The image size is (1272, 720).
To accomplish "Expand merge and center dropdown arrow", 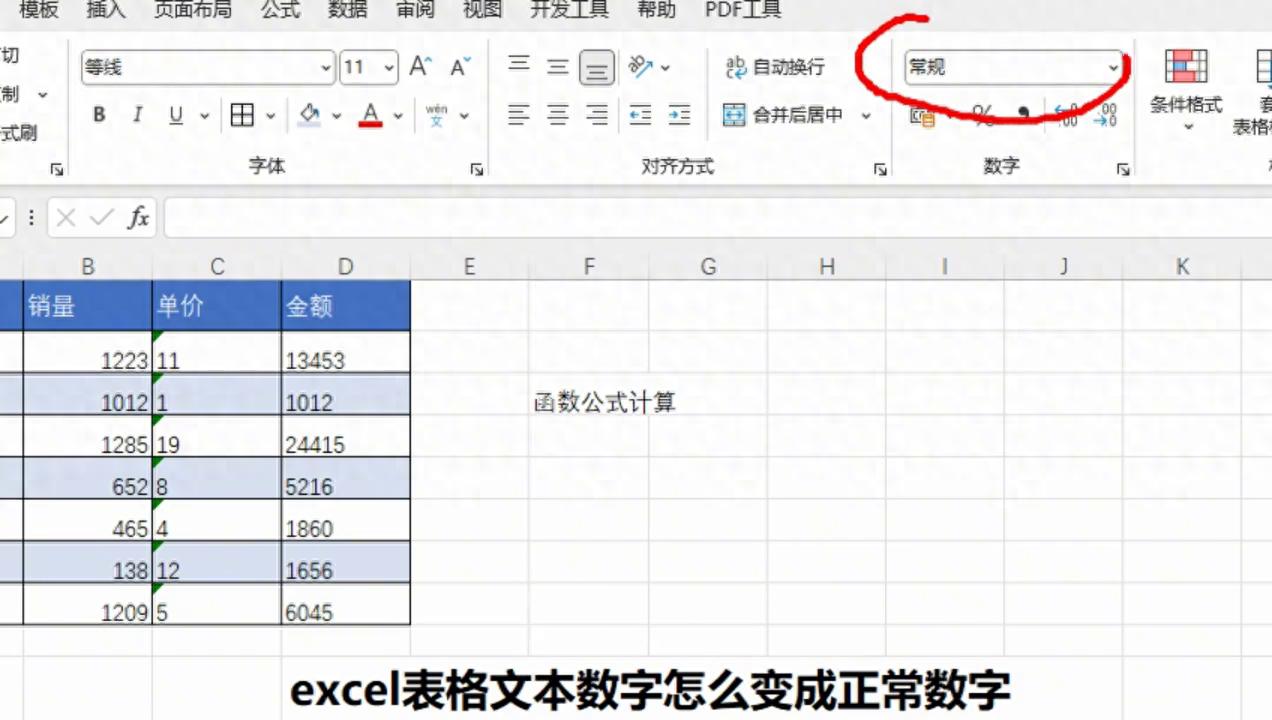I will [x=866, y=116].
